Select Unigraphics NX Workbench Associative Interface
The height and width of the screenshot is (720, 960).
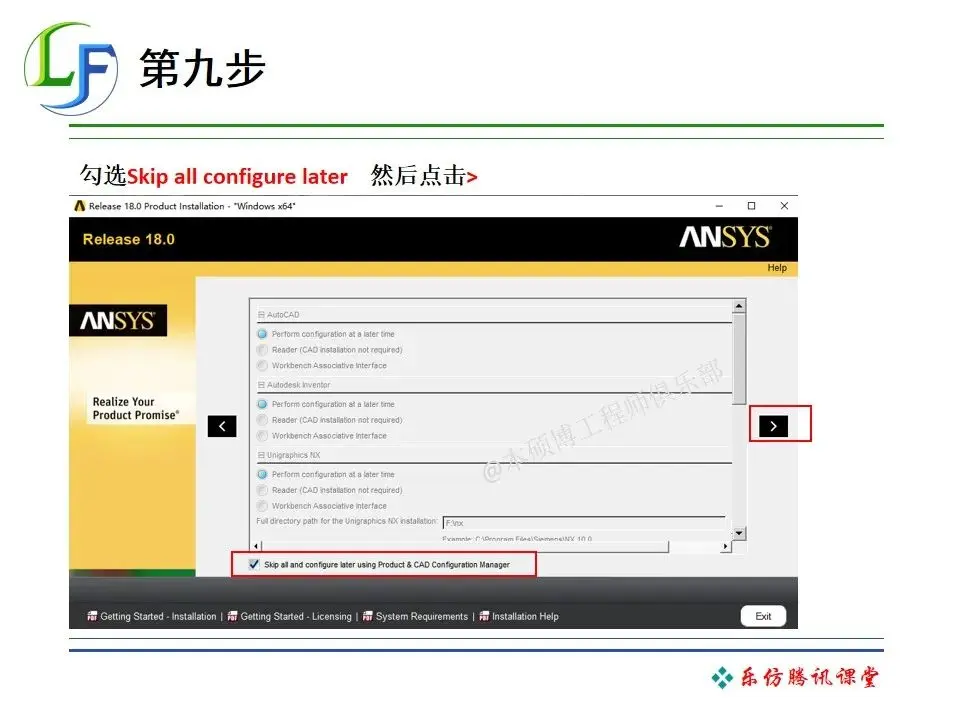[262, 506]
